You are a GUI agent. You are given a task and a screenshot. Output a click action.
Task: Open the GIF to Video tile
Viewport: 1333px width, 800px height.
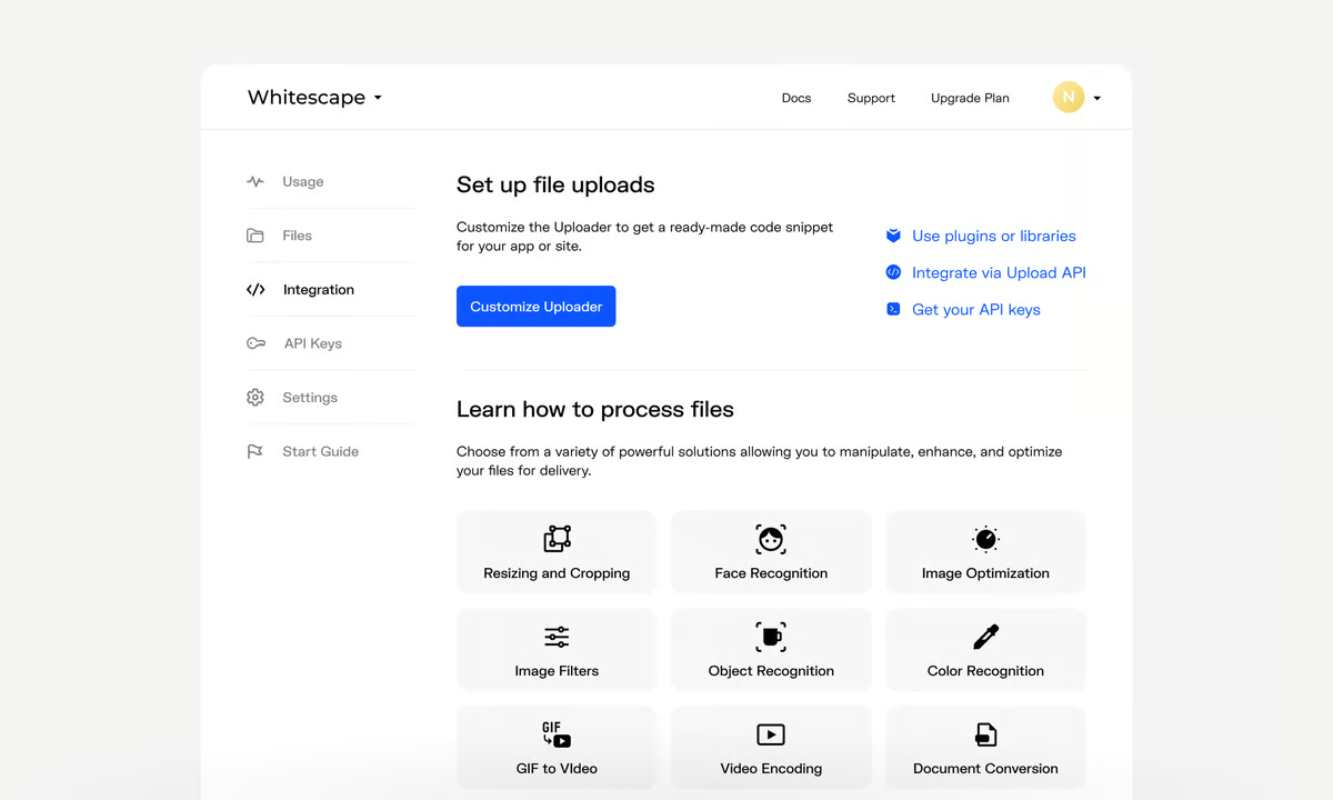(x=557, y=748)
